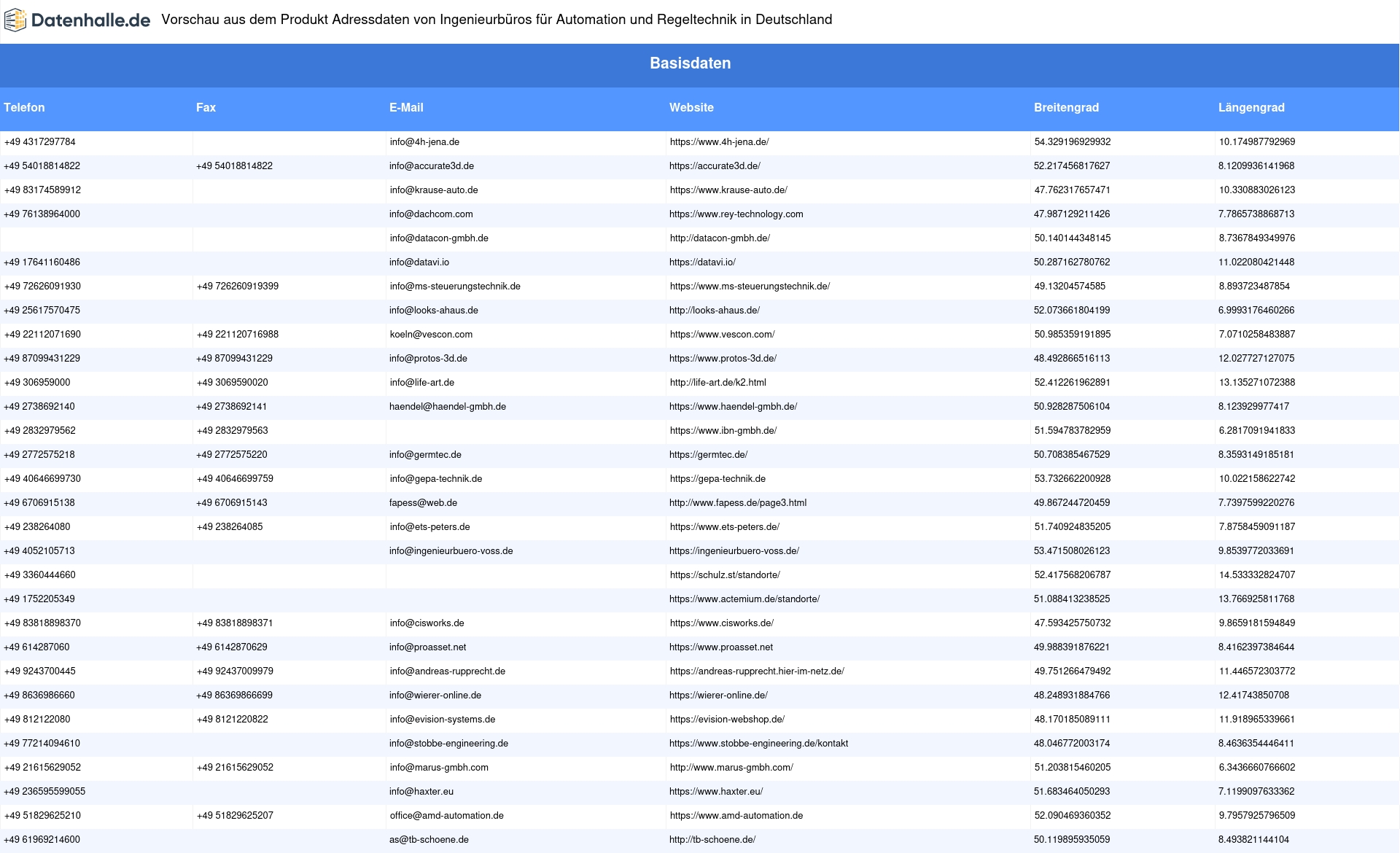Select email info@ets-peters.de

coord(430,527)
